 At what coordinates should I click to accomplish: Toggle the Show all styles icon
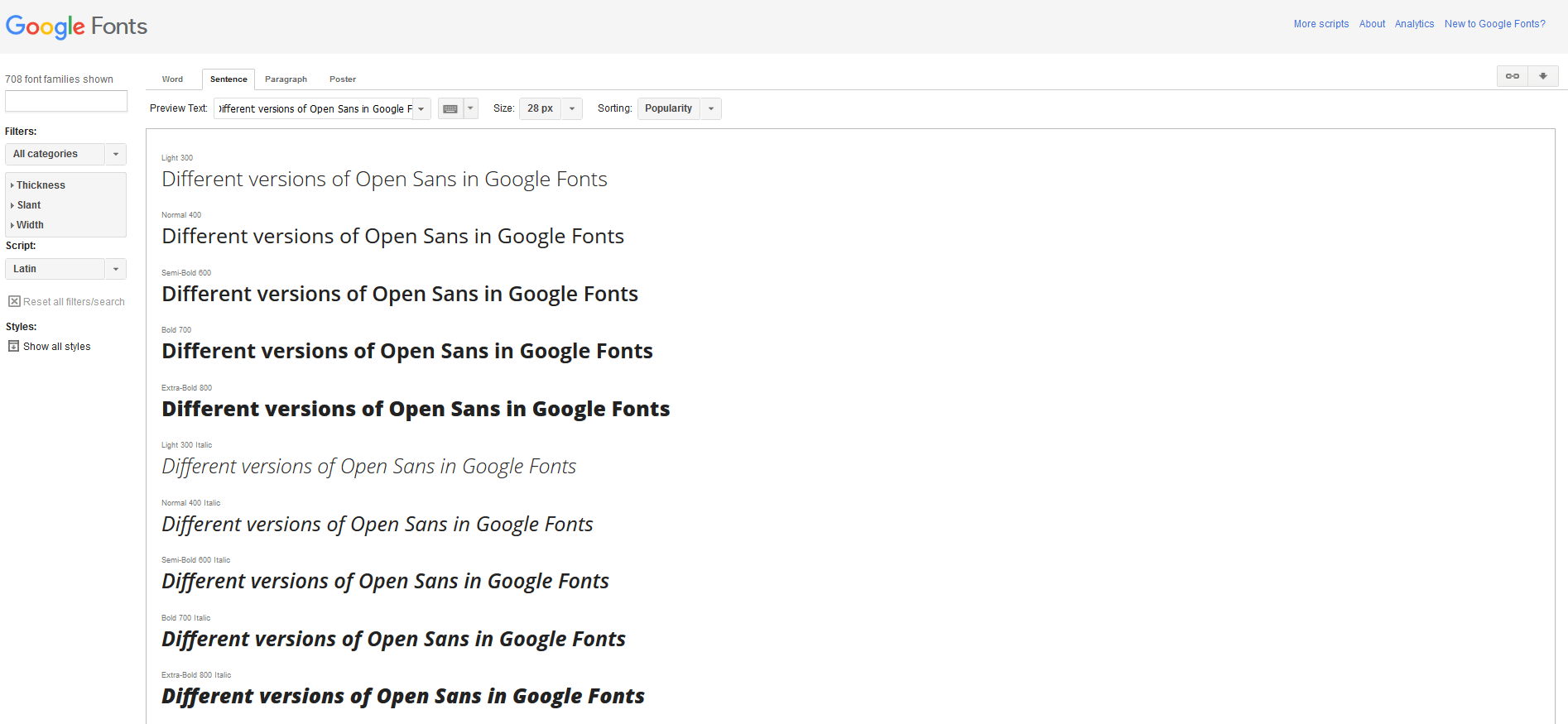[x=13, y=346]
